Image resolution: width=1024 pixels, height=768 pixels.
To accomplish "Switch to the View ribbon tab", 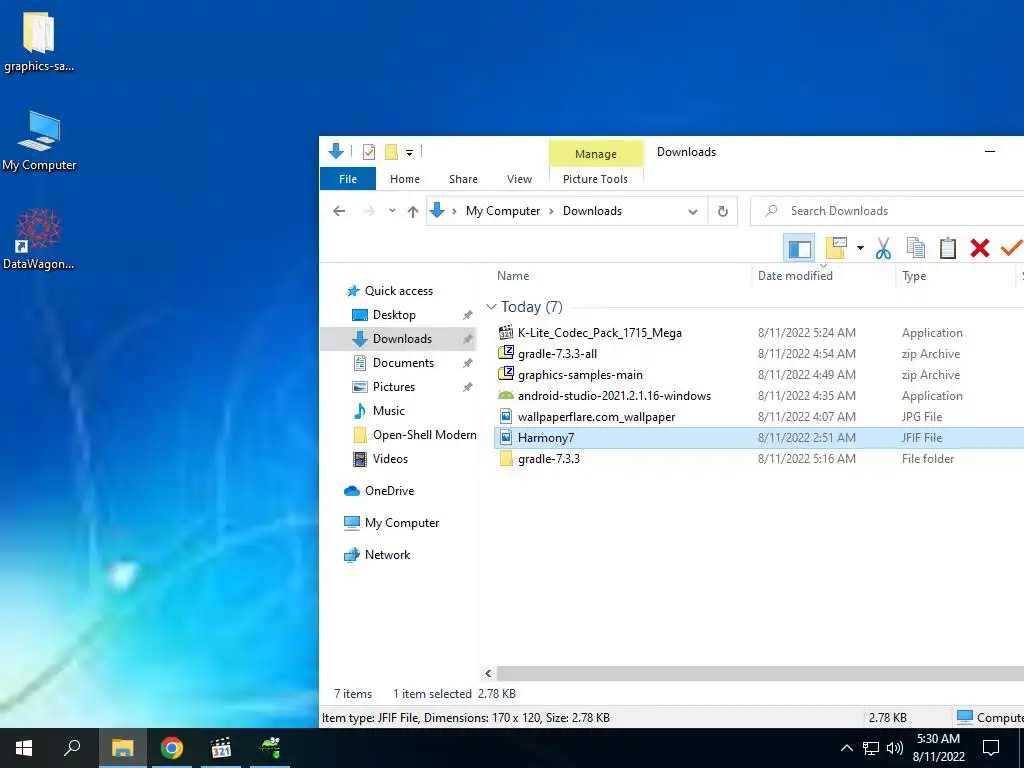I will point(519,179).
